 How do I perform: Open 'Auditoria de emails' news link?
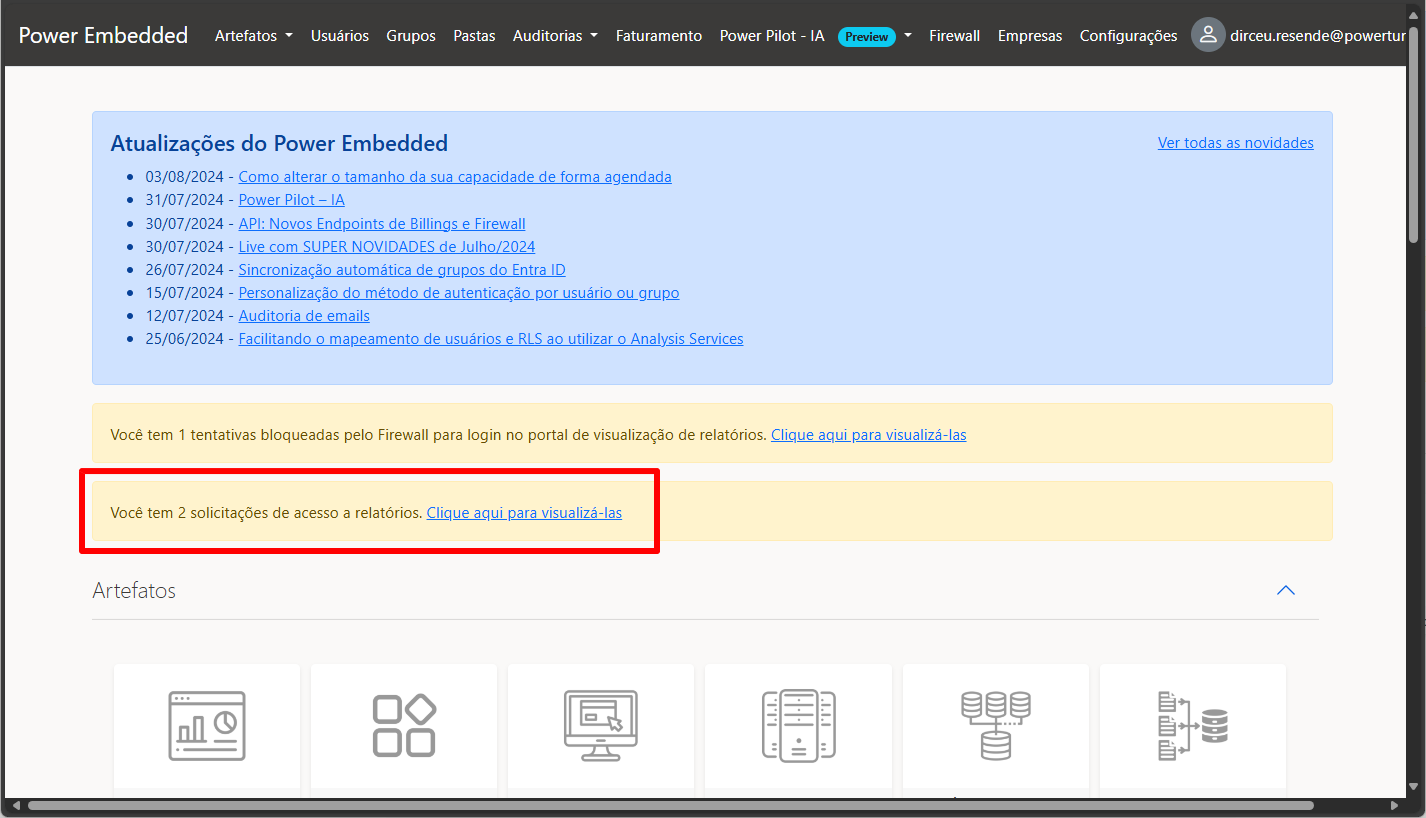(304, 316)
